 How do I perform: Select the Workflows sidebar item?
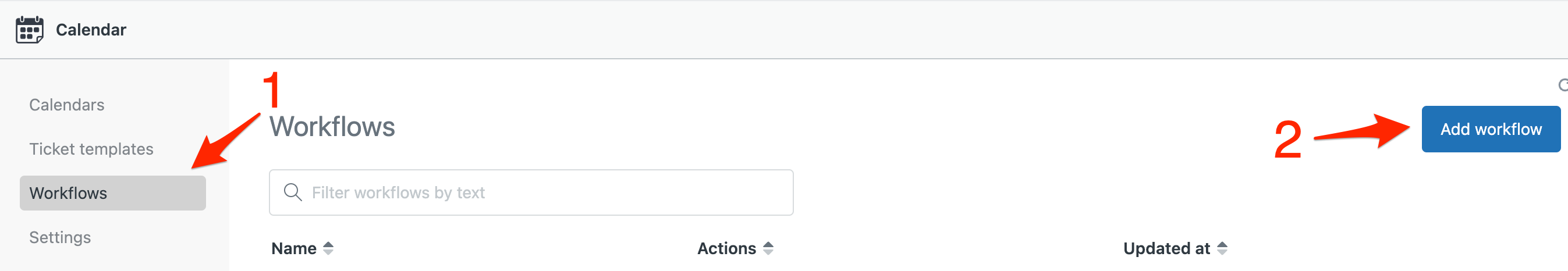click(x=112, y=193)
